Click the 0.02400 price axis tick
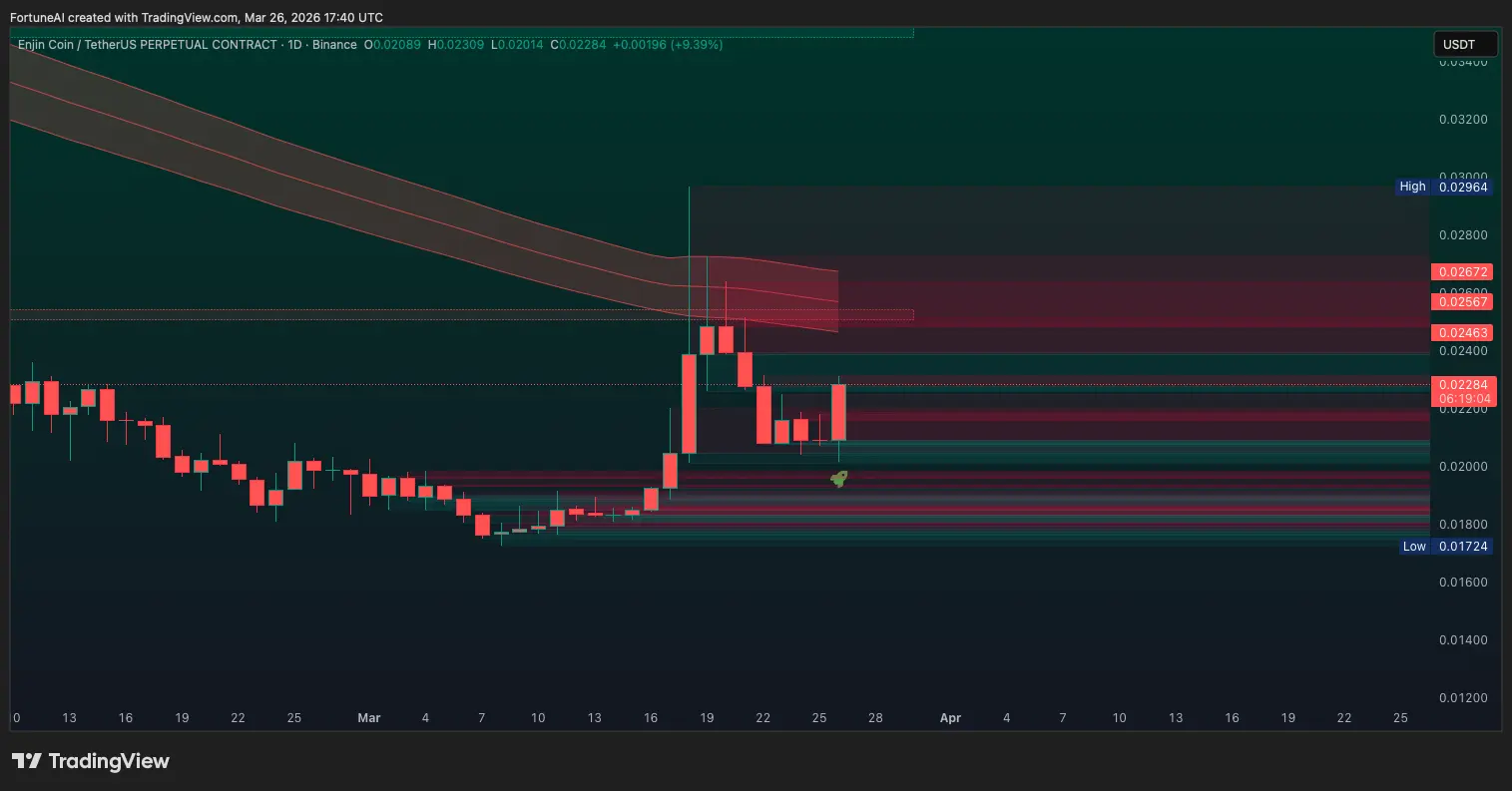Viewport: 1512px width, 791px height. [x=1463, y=351]
